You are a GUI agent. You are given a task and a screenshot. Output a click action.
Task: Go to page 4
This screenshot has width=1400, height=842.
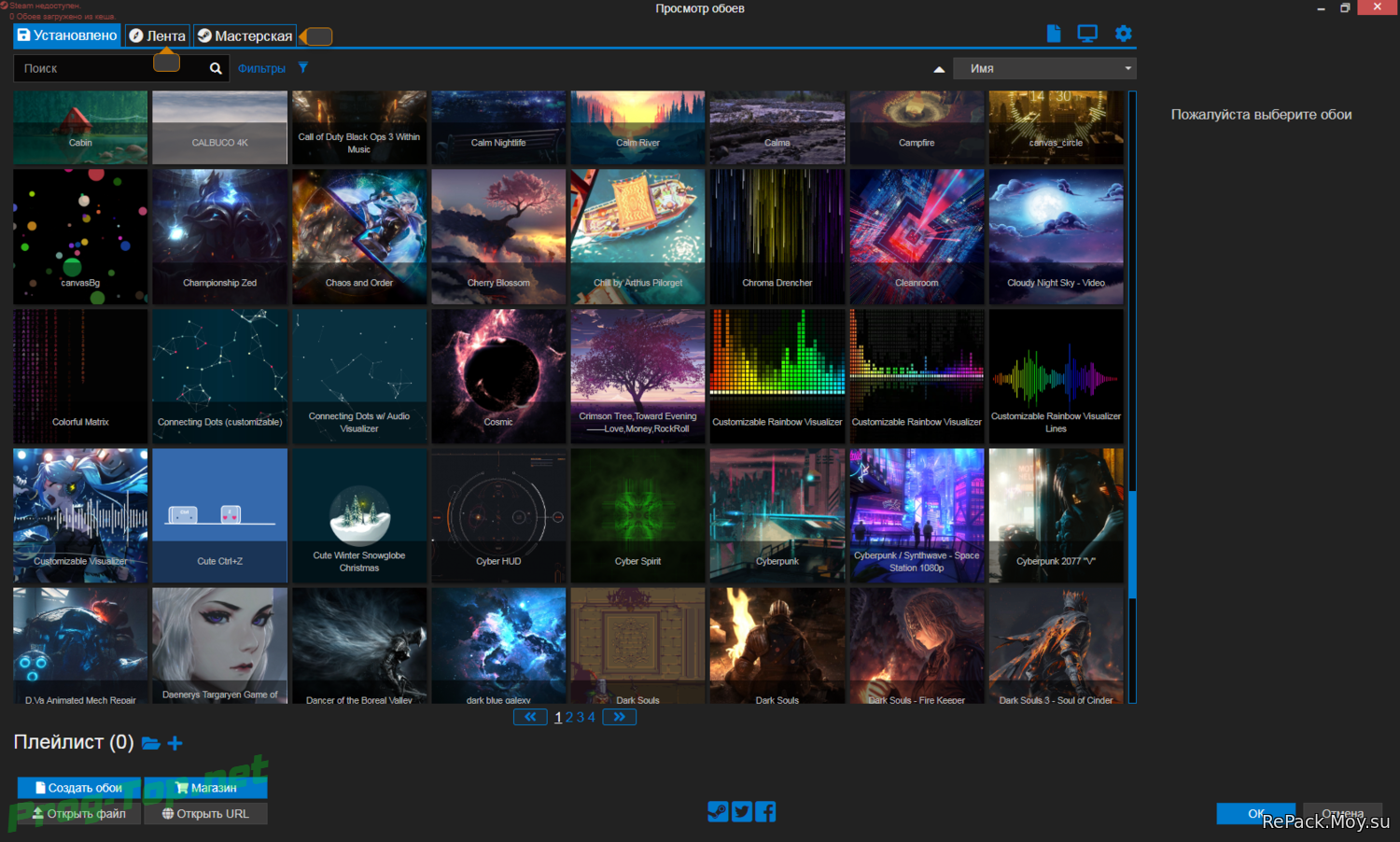click(x=591, y=717)
